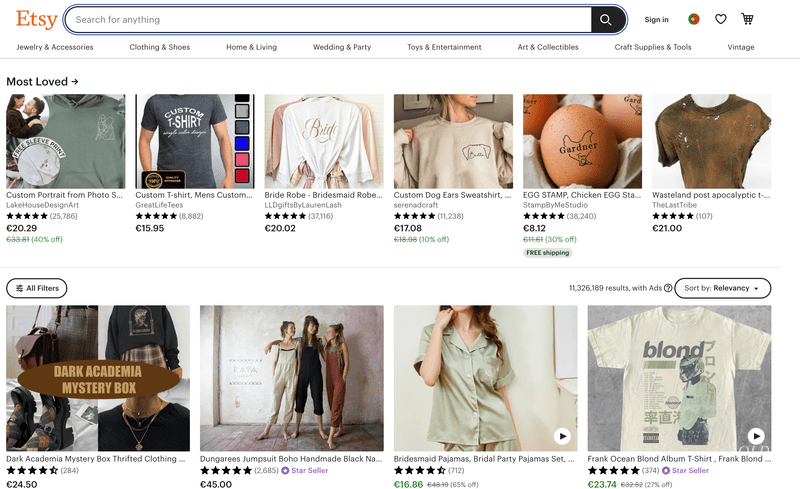Click shop name GreatLifeTees
The width and height of the screenshot is (800, 489).
(x=159, y=205)
